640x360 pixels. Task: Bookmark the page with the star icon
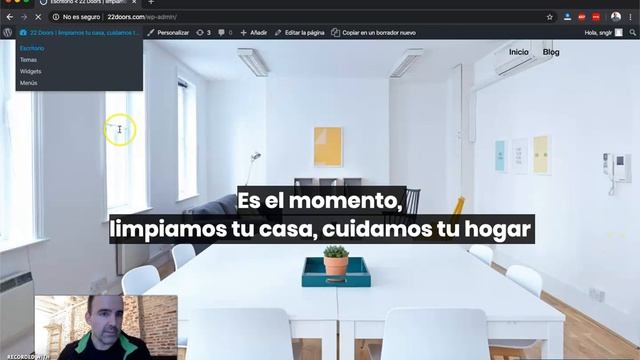point(550,17)
